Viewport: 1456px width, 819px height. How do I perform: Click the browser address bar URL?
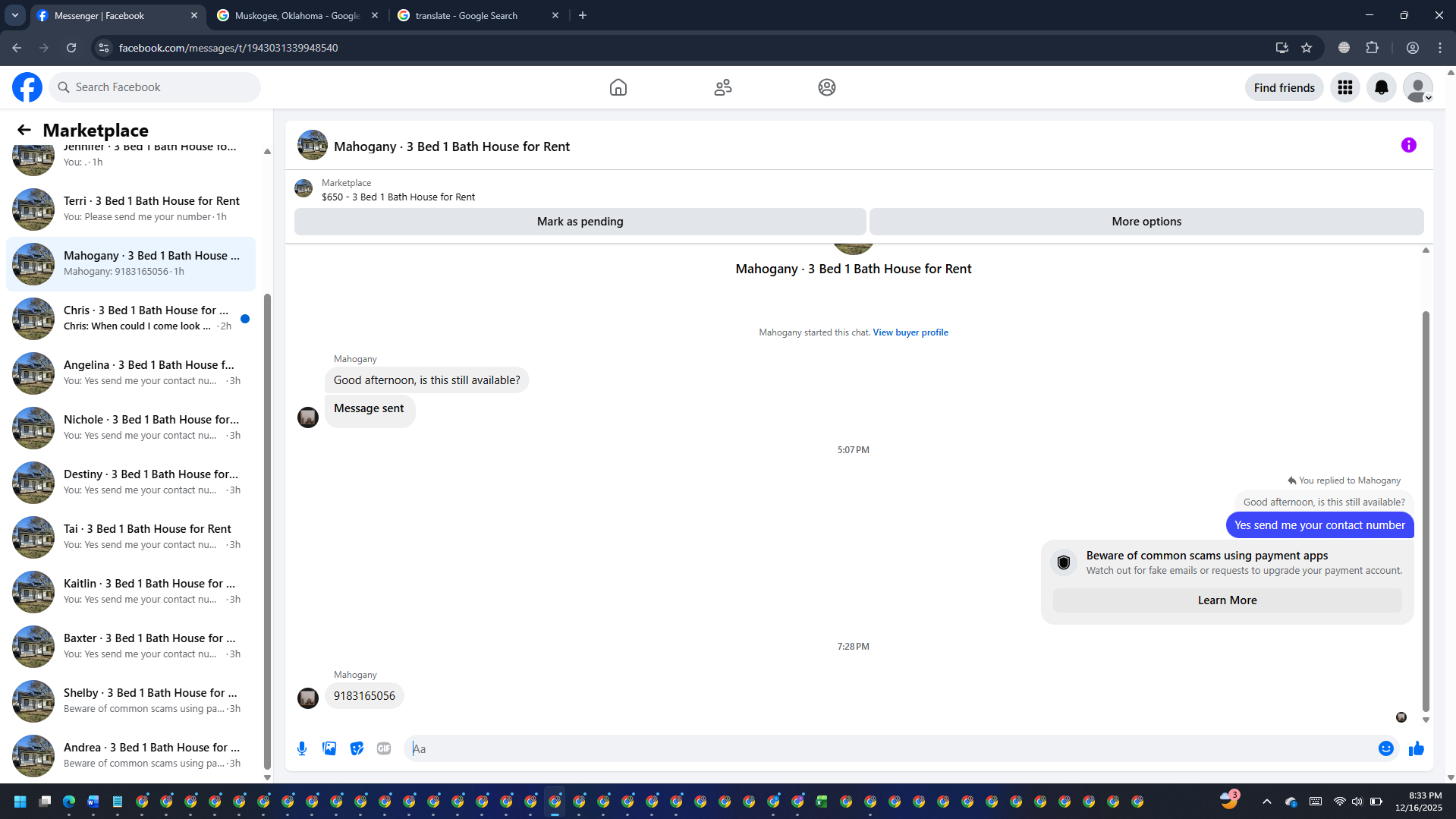(228, 48)
